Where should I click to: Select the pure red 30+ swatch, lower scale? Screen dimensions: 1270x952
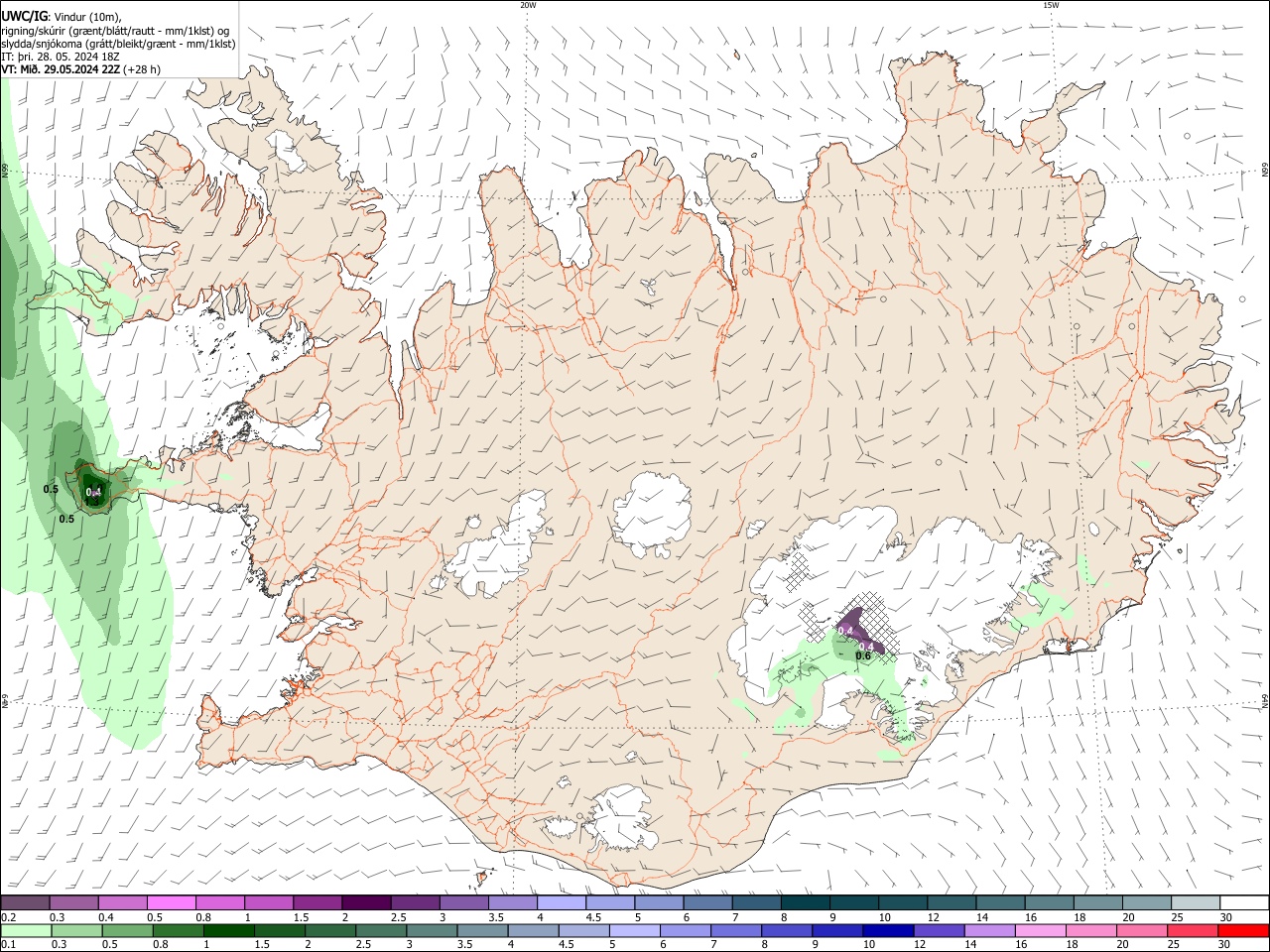(x=1244, y=930)
